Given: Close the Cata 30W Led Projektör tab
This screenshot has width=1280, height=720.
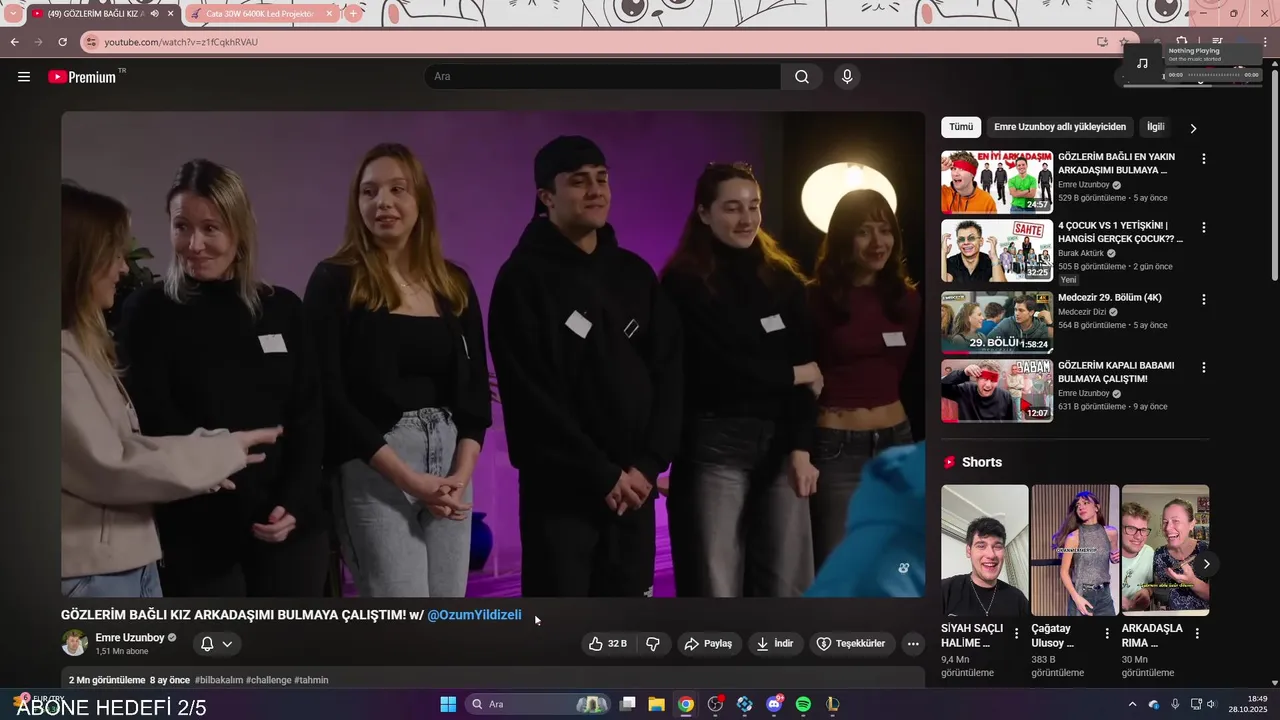Looking at the screenshot, I should [x=327, y=14].
